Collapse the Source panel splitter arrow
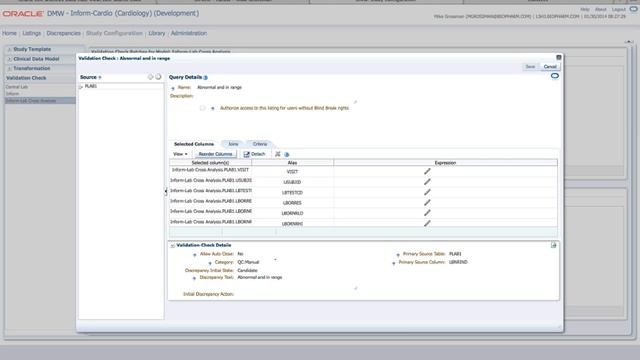 coord(166,191)
